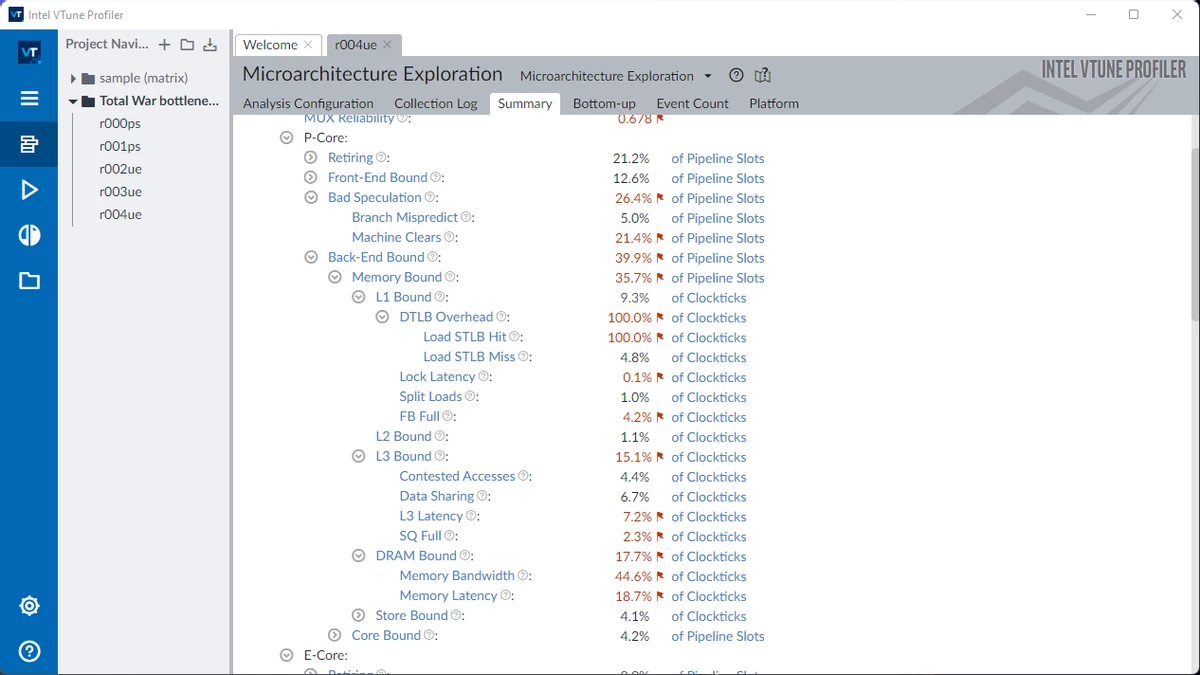Show help tooltip for Retiring
The height and width of the screenshot is (675, 1200).
coord(381,158)
